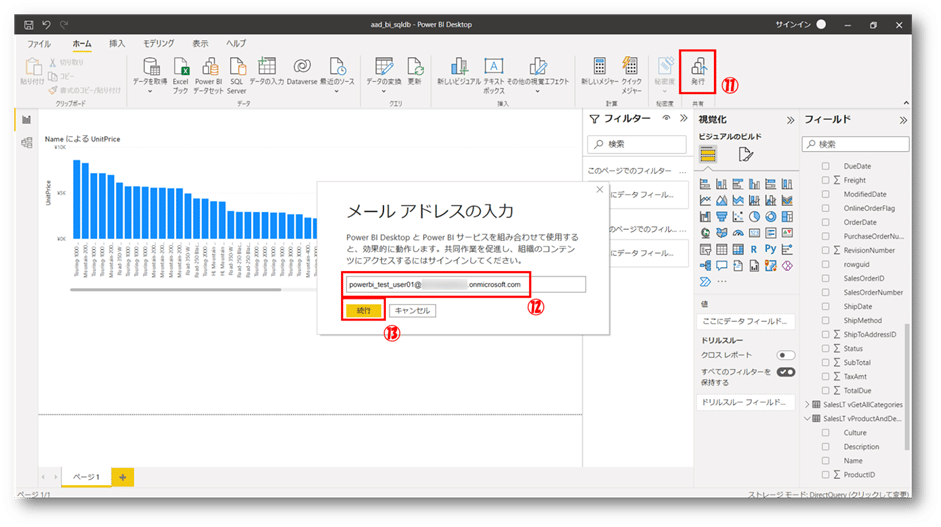Collapse the 視覚化 pane with chevrons
Viewport: 941px width, 527px height.
[x=790, y=120]
